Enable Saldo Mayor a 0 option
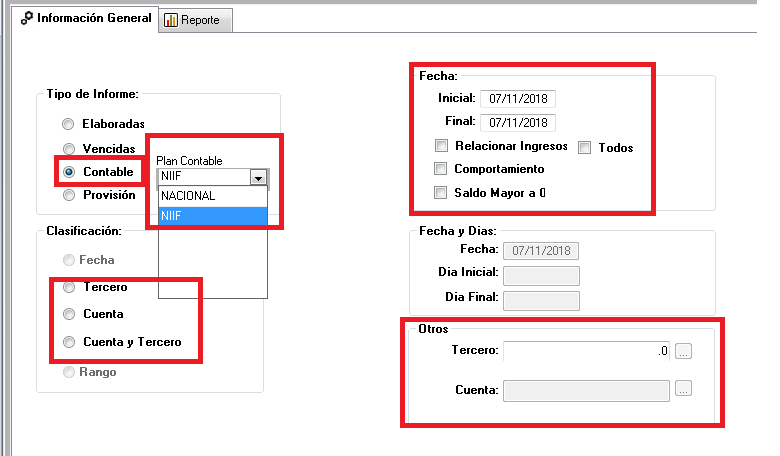This screenshot has width=780, height=456. click(x=441, y=193)
